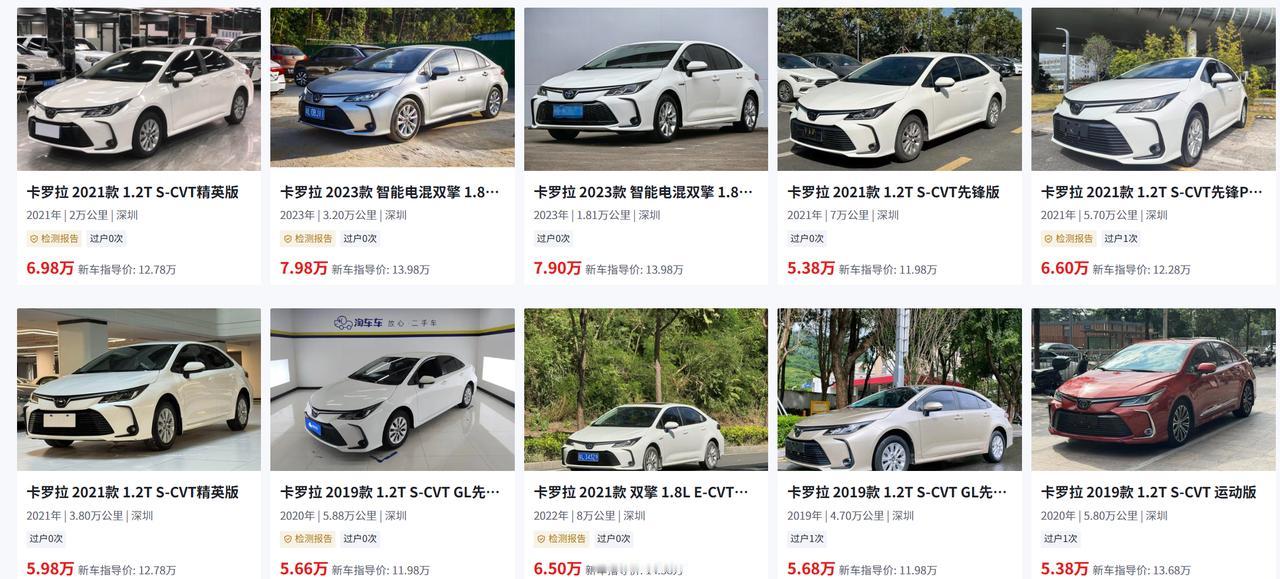Open 2023款 智能电混双擎 title with 1.81万公里

(643, 192)
